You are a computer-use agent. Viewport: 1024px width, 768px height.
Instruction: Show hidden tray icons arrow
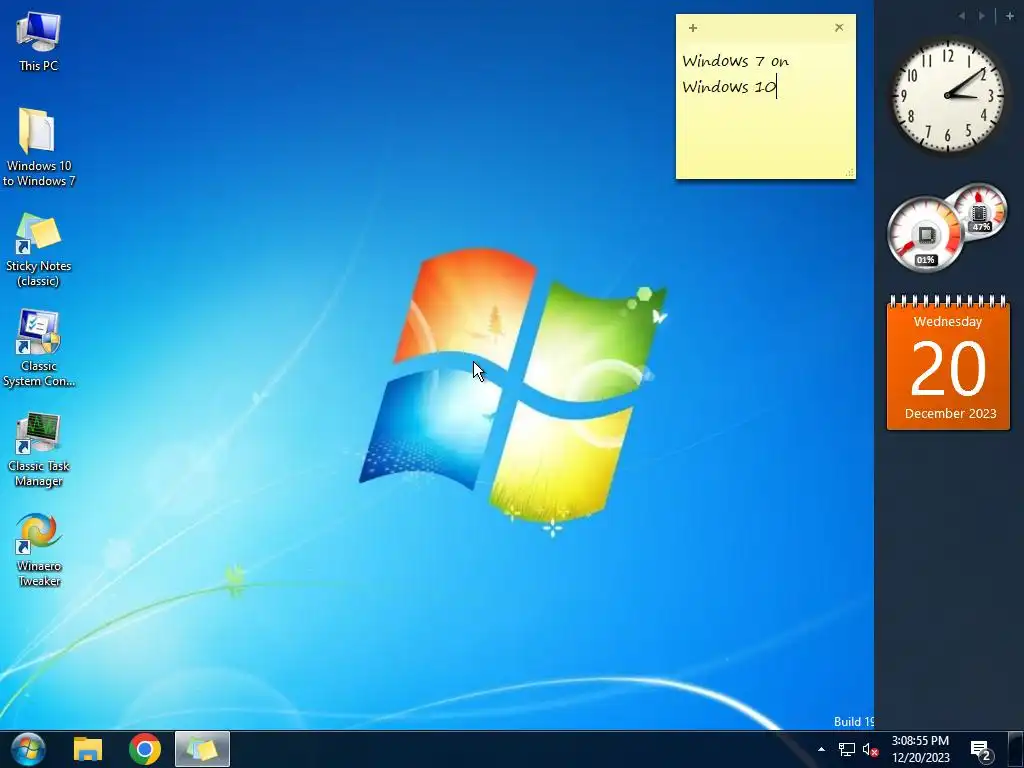821,750
